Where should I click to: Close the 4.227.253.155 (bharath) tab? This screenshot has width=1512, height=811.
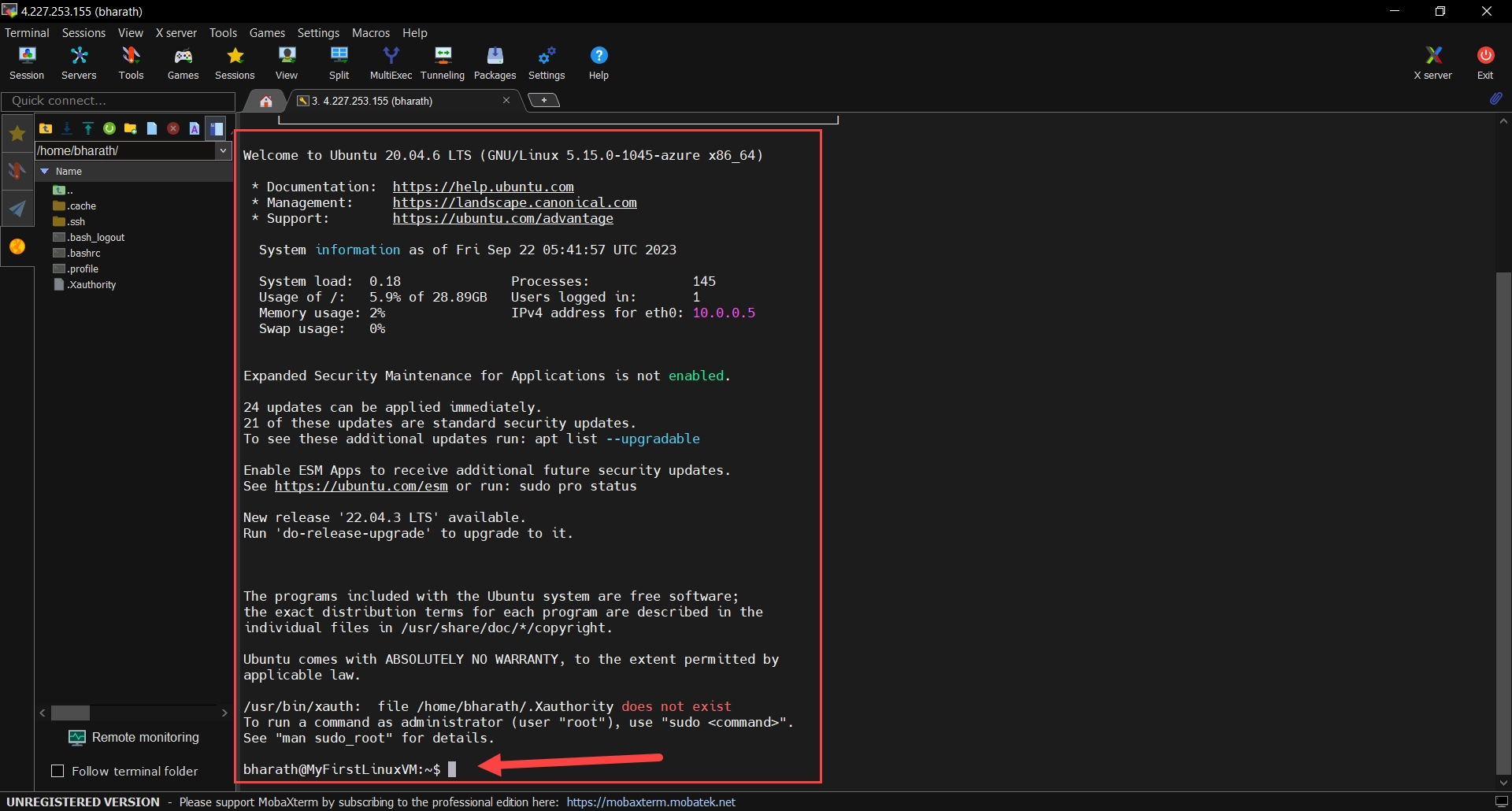pos(506,100)
